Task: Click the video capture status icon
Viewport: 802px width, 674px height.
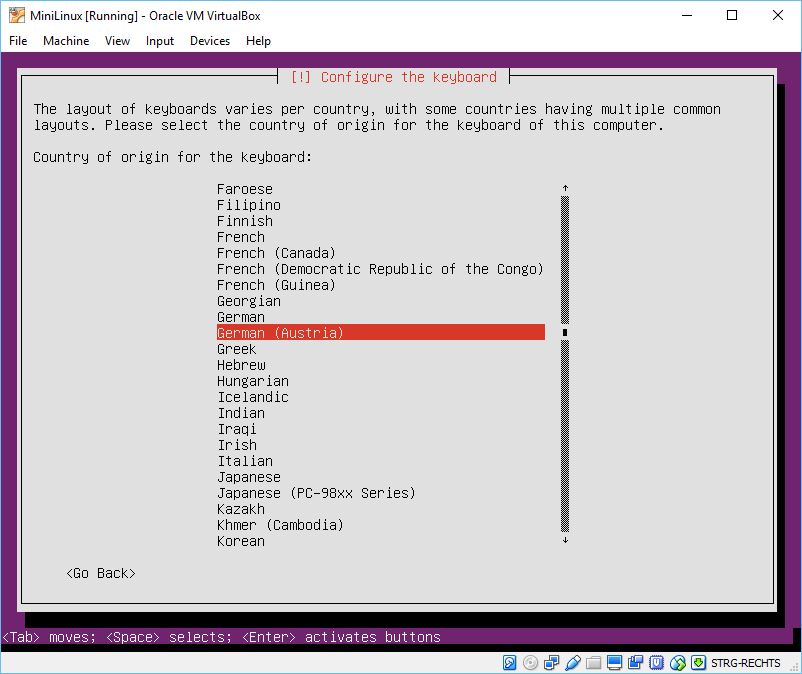Action: click(636, 662)
